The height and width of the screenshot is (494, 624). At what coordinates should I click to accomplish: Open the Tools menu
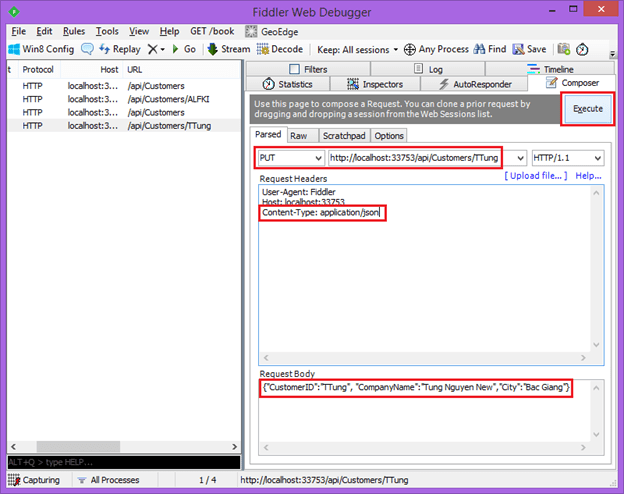pyautogui.click(x=107, y=31)
